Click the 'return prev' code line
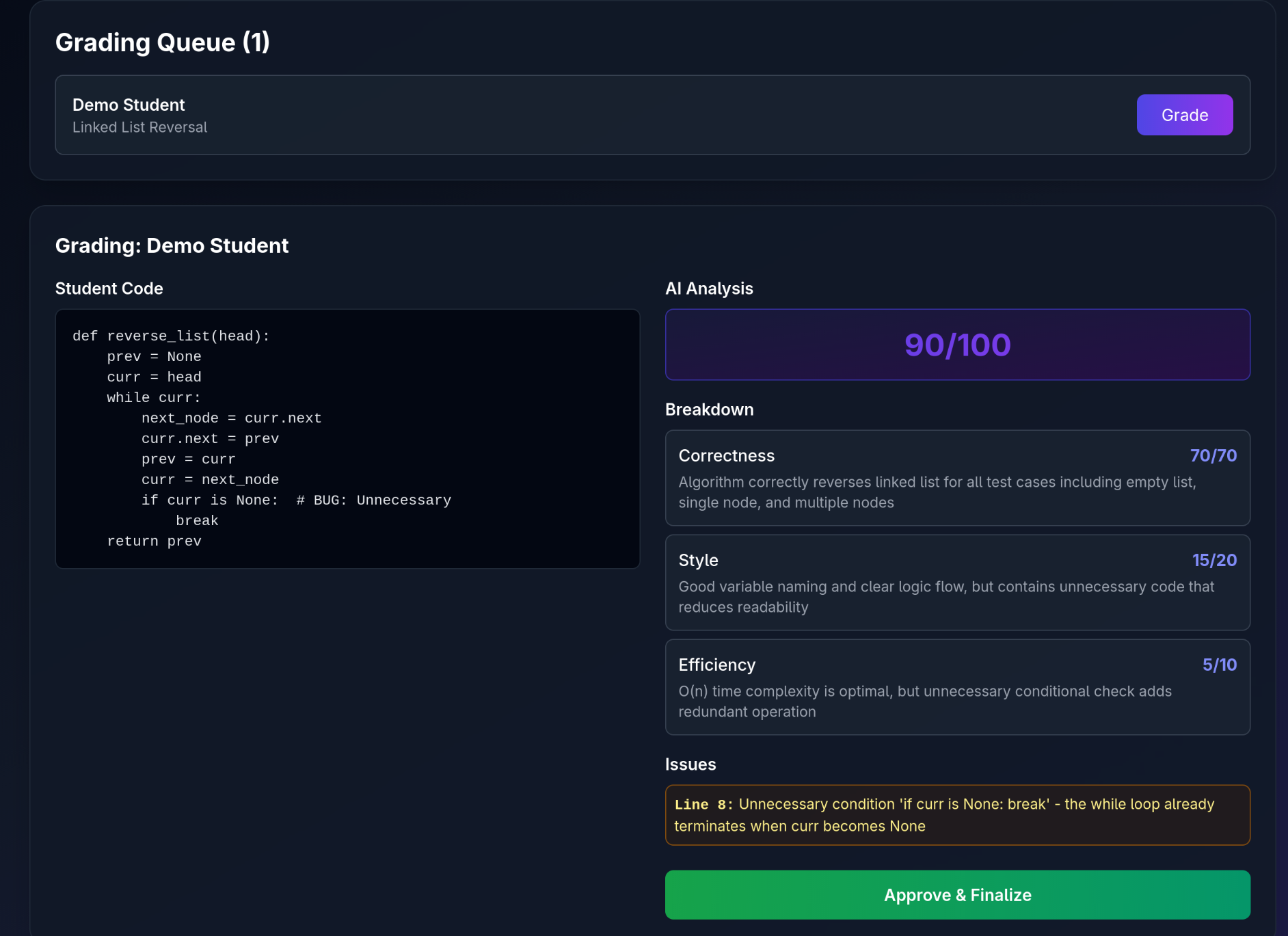This screenshot has height=936, width=1288. pos(154,541)
